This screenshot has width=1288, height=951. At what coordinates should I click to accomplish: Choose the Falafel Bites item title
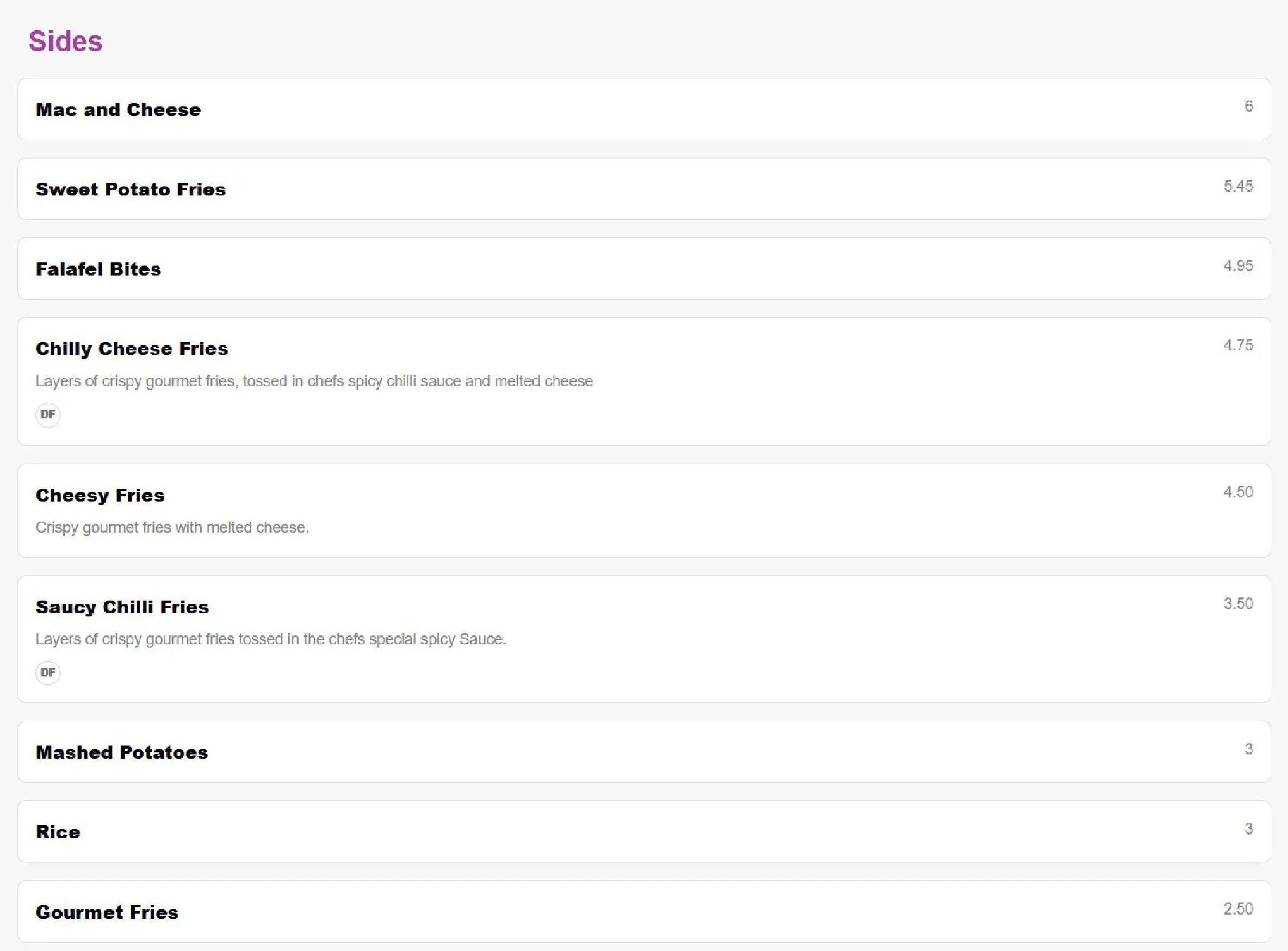point(98,269)
